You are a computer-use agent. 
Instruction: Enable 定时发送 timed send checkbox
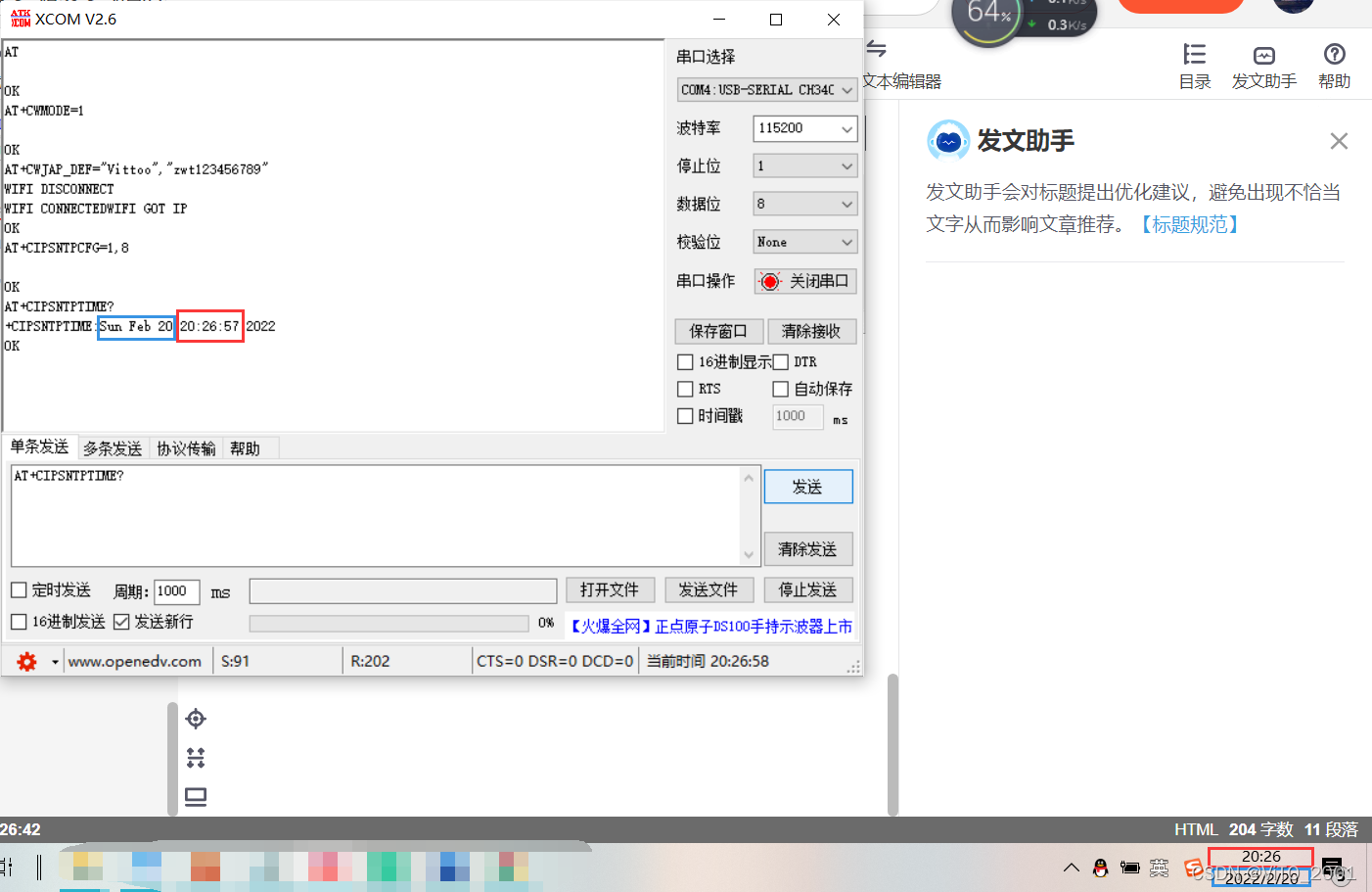pos(19,589)
